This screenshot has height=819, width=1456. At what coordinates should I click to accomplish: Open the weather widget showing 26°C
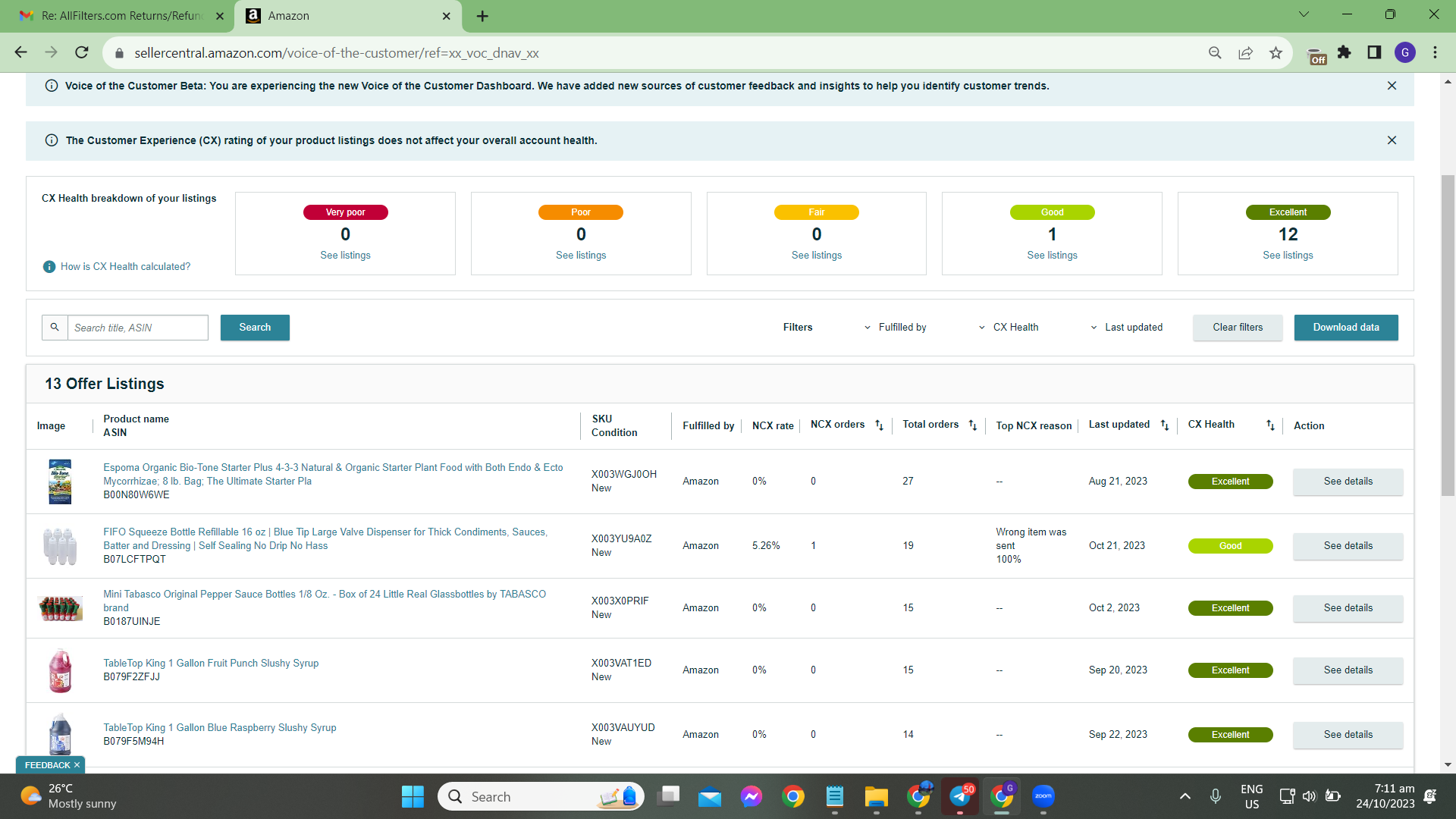pos(68,796)
